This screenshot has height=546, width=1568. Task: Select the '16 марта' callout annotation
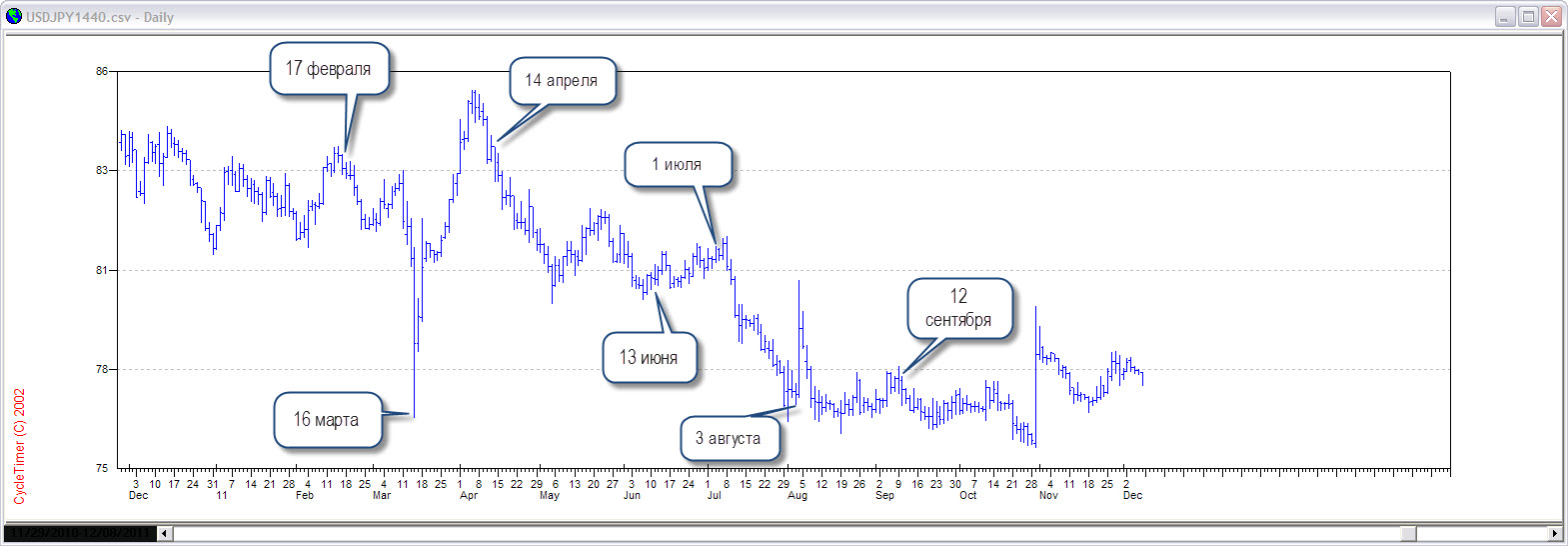click(326, 420)
